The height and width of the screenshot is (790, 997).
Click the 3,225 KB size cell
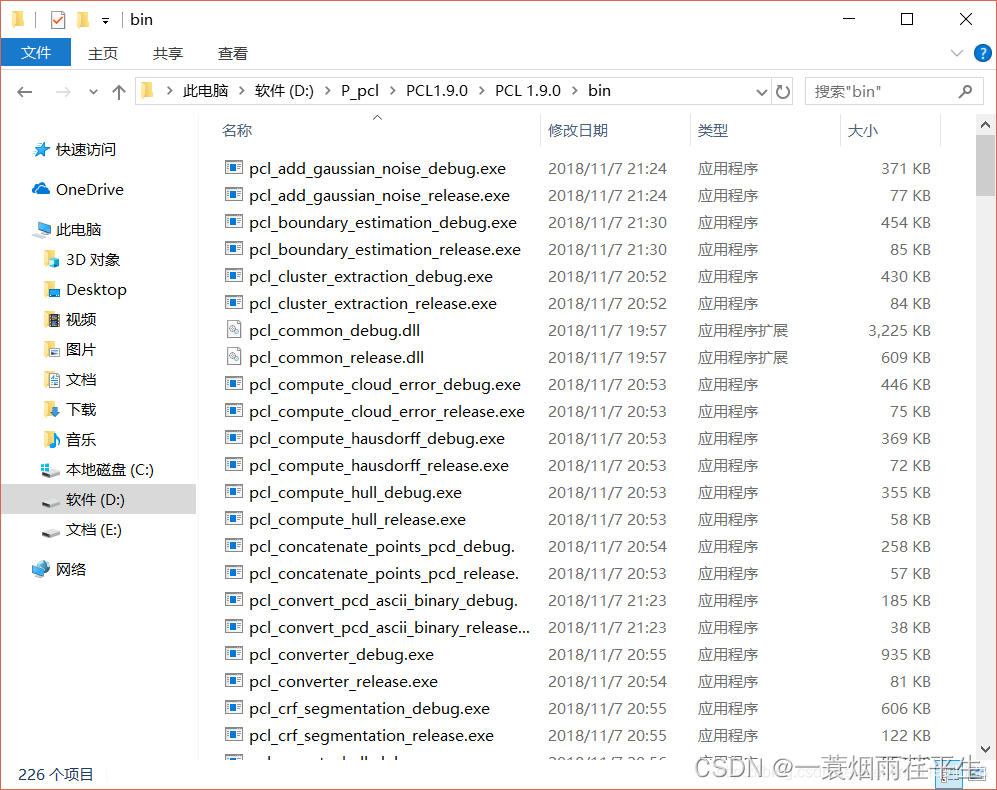point(899,331)
